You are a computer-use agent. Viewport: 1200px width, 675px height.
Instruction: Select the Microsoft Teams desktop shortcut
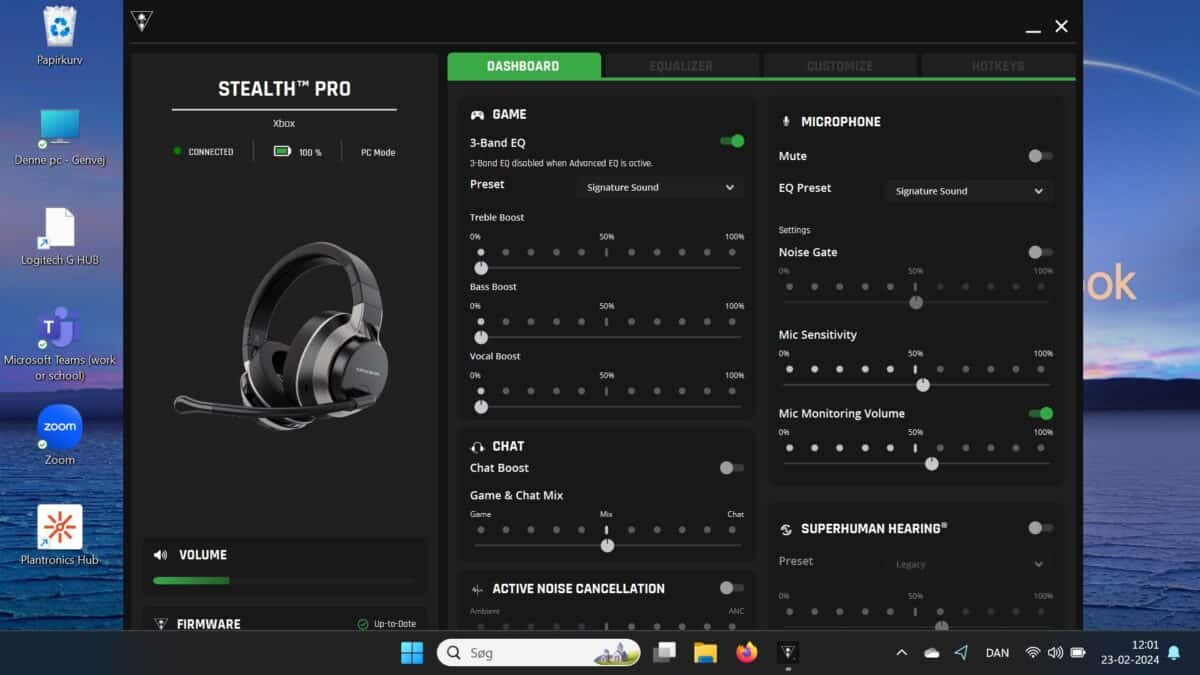[x=60, y=344]
